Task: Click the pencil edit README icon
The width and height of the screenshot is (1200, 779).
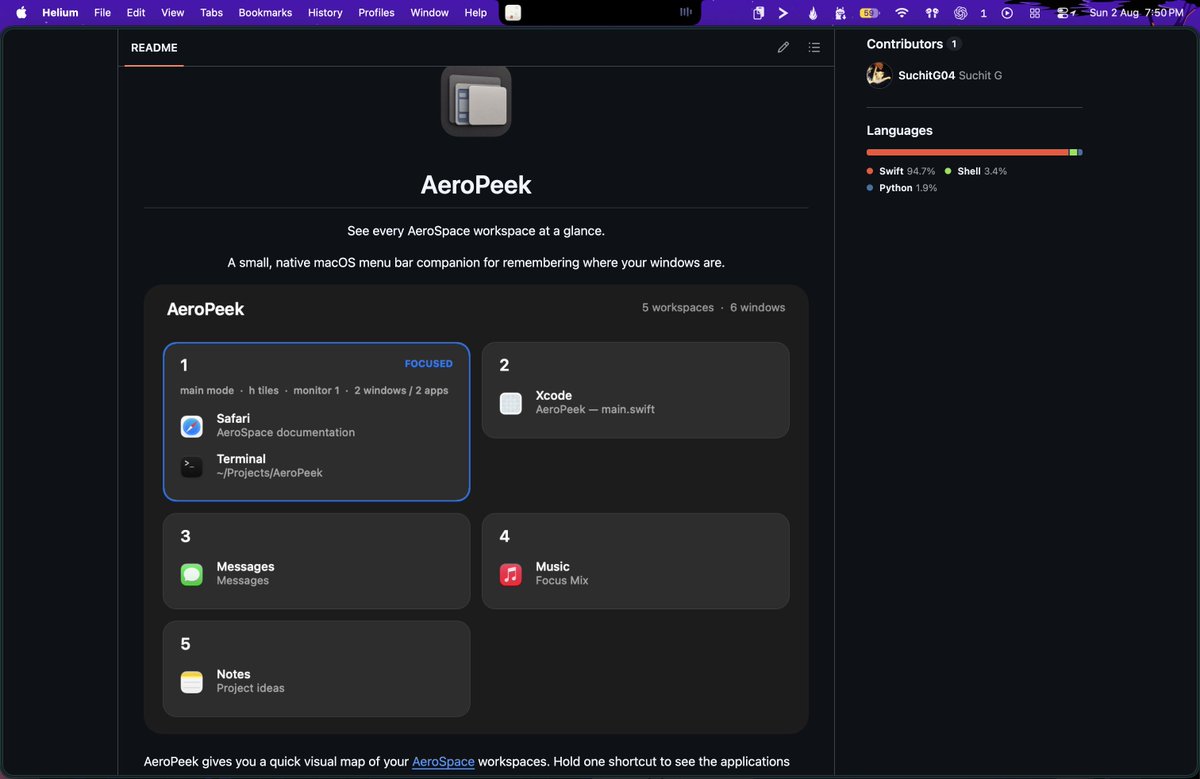Action: tap(783, 47)
